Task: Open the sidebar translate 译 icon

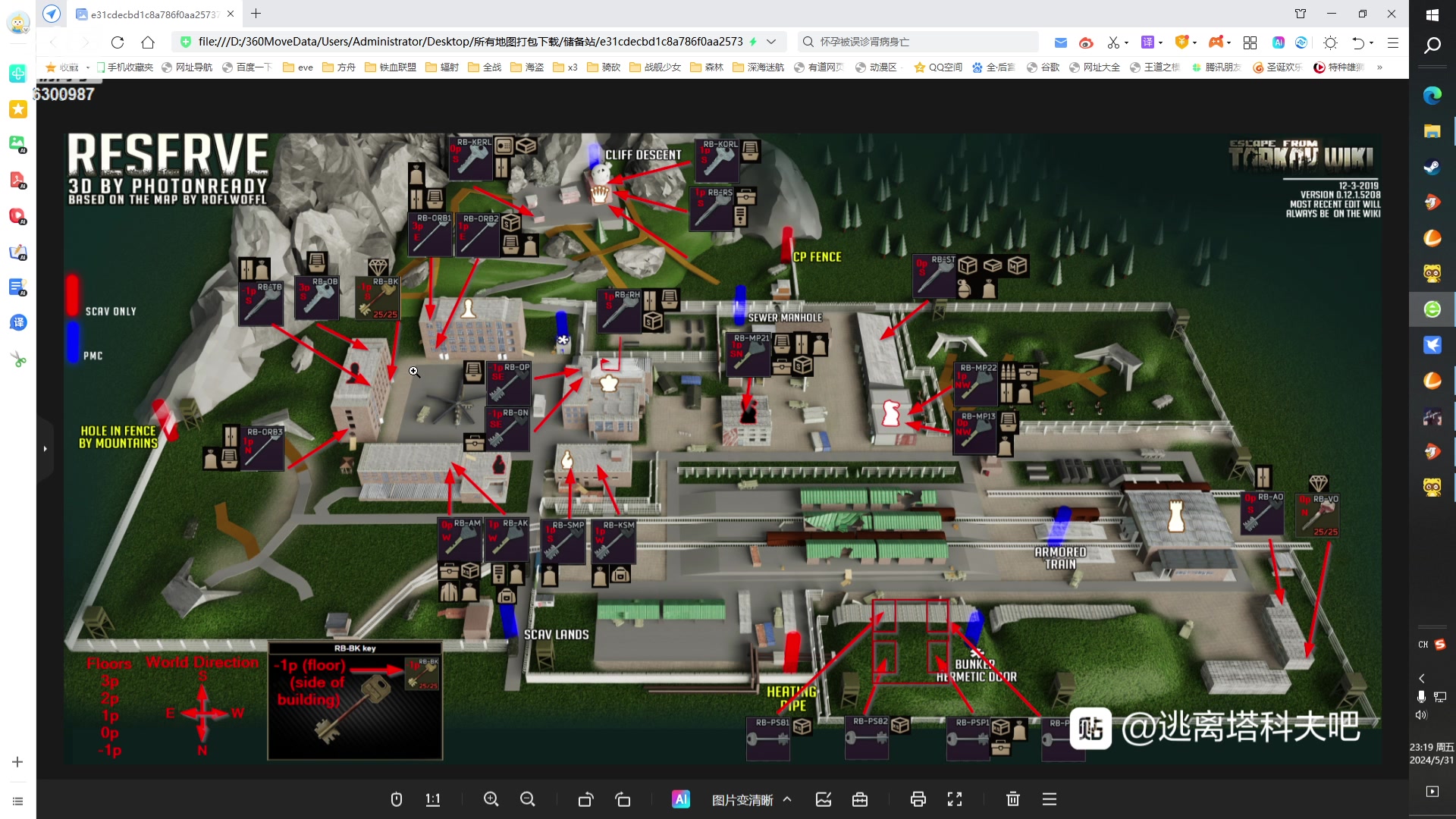Action: point(18,322)
